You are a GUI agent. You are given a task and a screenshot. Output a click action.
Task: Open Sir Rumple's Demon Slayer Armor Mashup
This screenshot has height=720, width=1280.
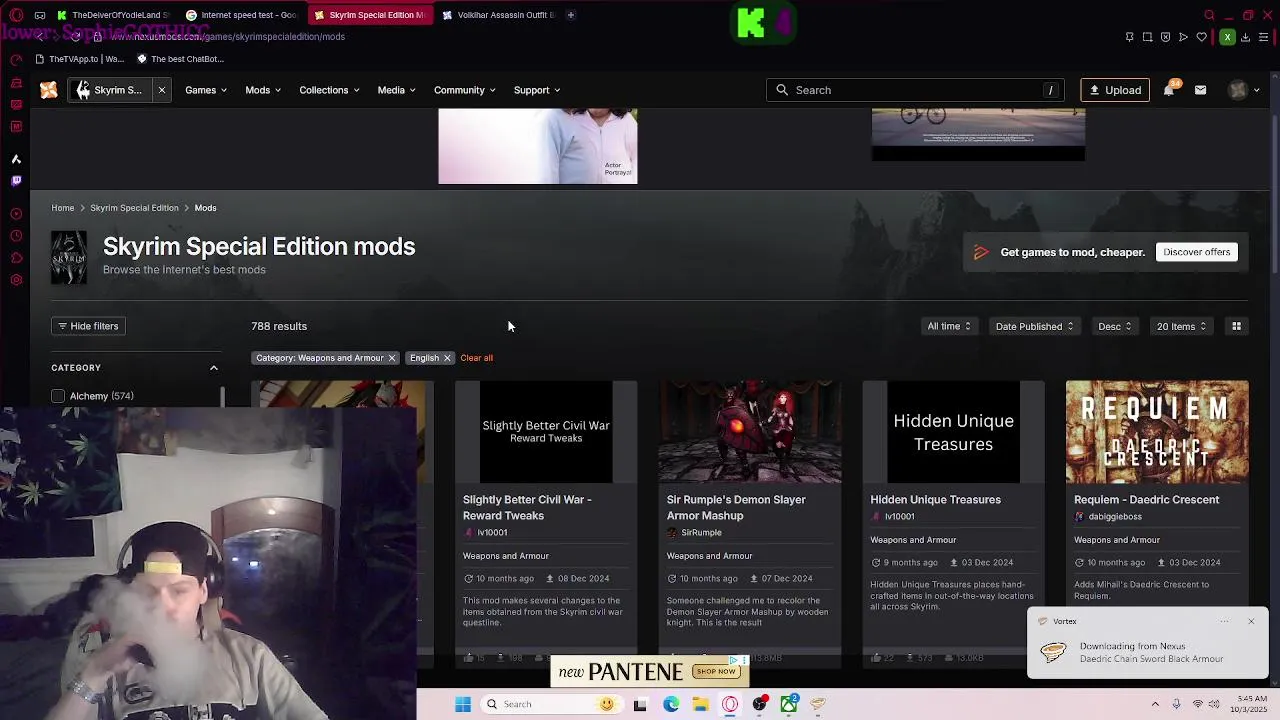(x=736, y=507)
